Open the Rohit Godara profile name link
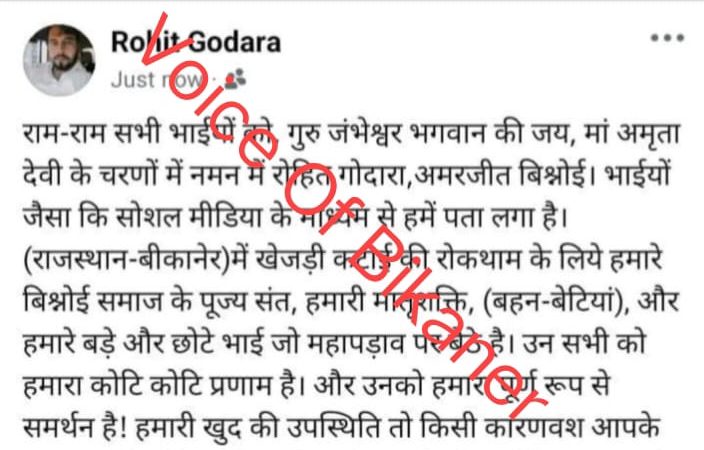This screenshot has height=450, width=704. tap(196, 43)
